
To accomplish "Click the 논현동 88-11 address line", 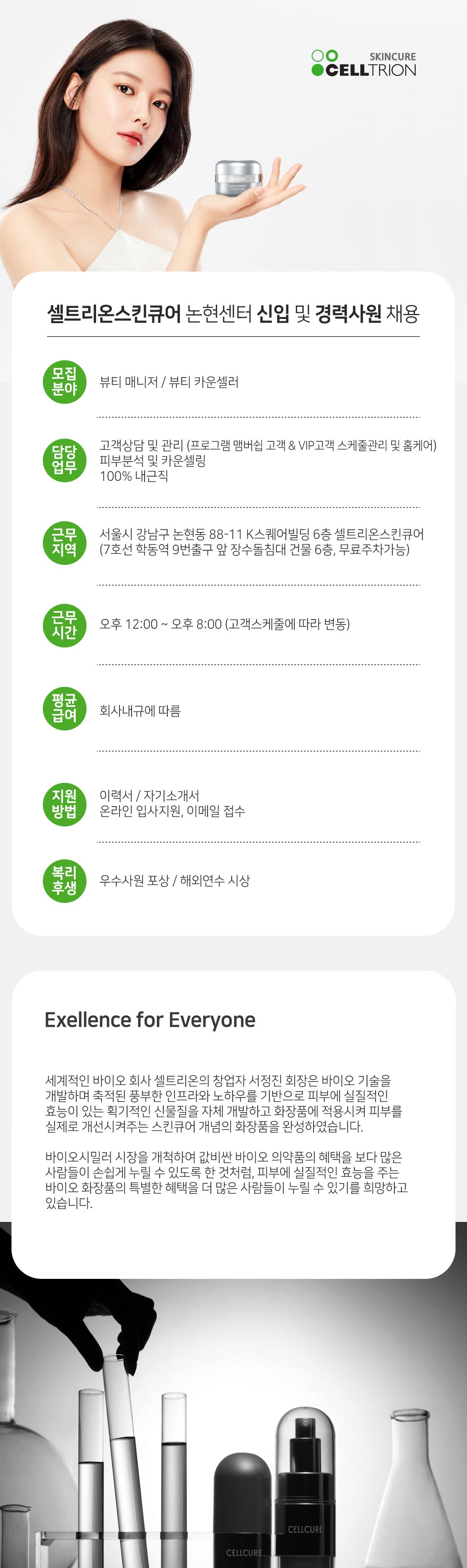I will [x=262, y=534].
